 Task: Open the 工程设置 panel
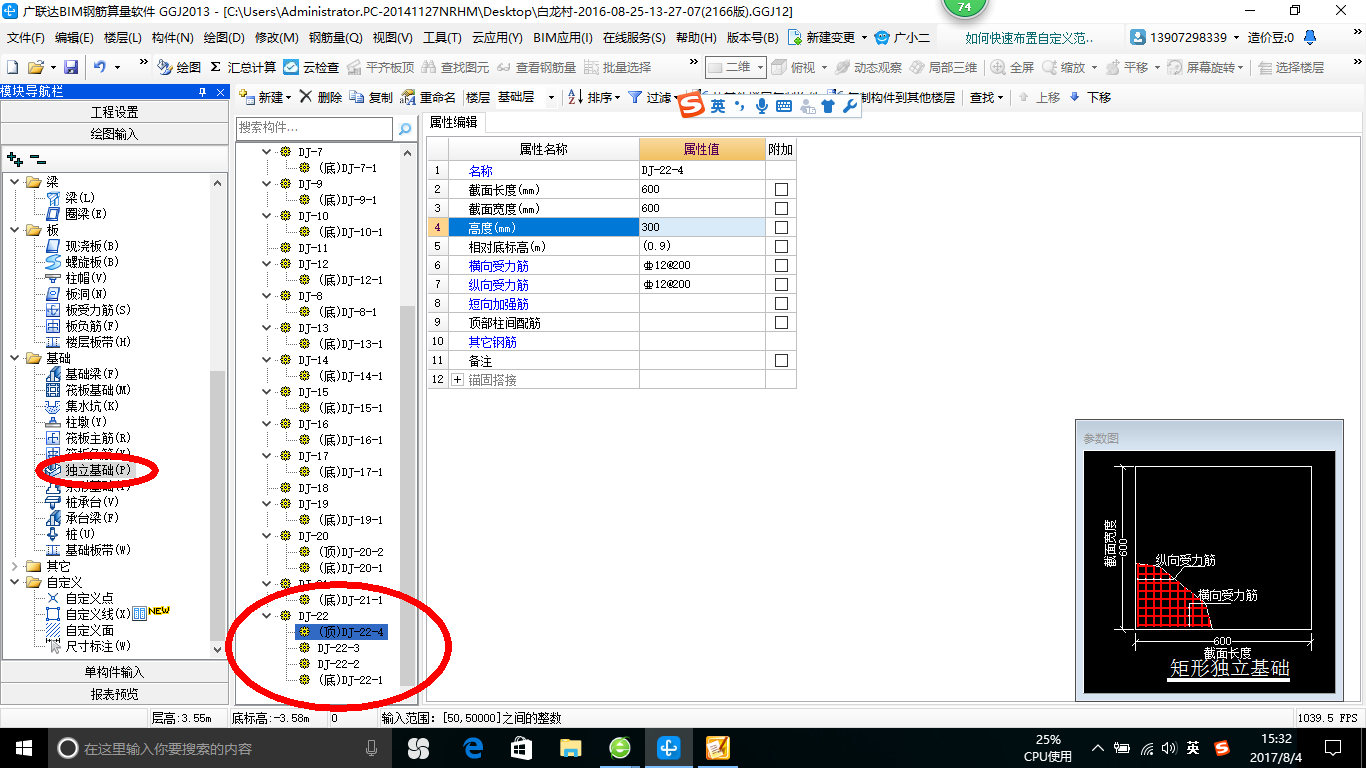(114, 112)
